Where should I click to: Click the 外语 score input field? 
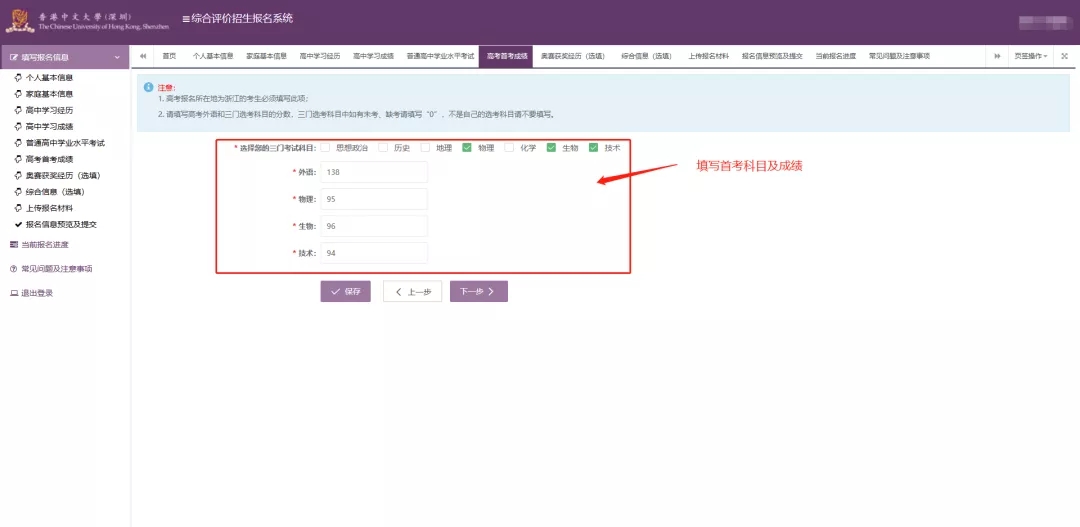[x=375, y=172]
